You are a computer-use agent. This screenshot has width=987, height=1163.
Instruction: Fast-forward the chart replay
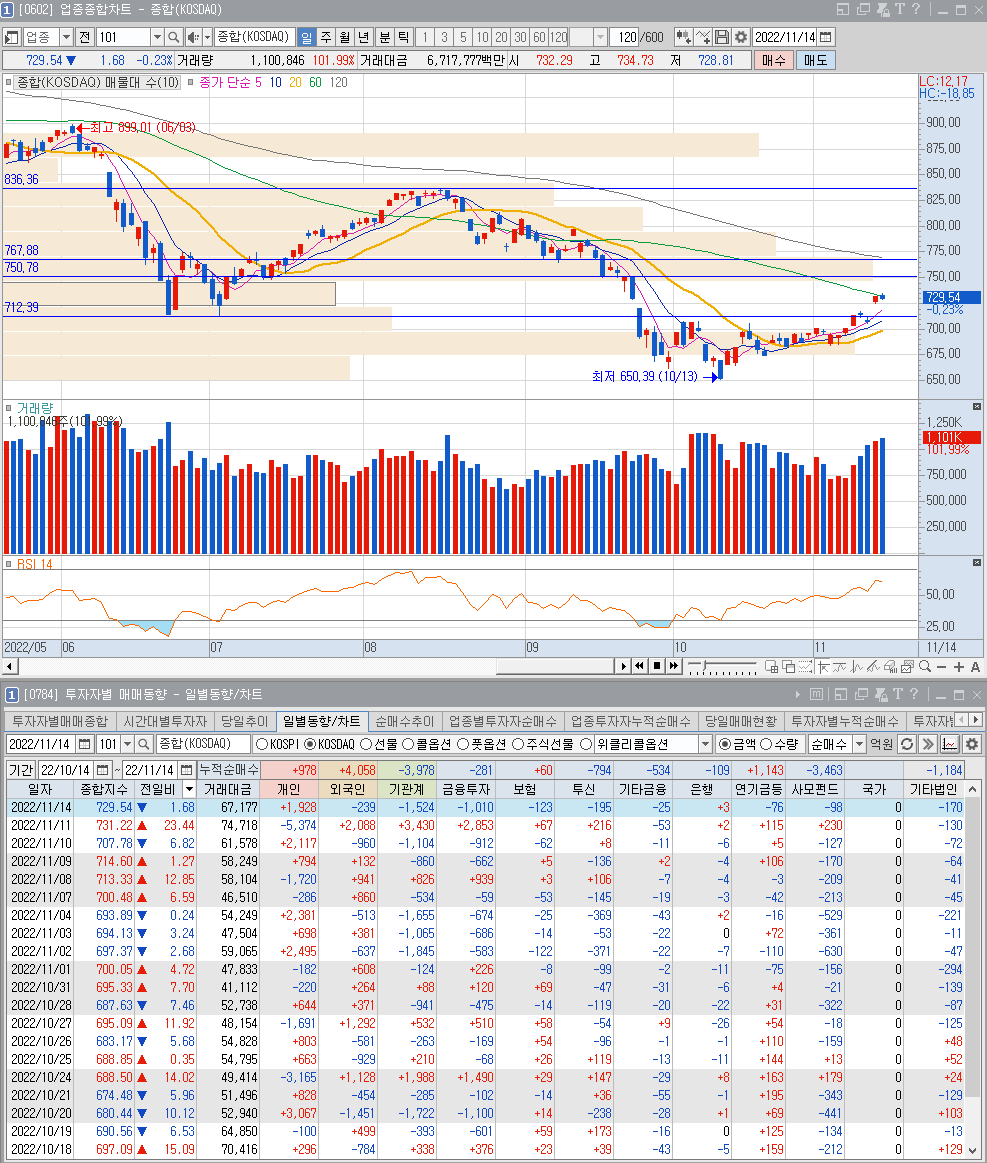pos(673,666)
